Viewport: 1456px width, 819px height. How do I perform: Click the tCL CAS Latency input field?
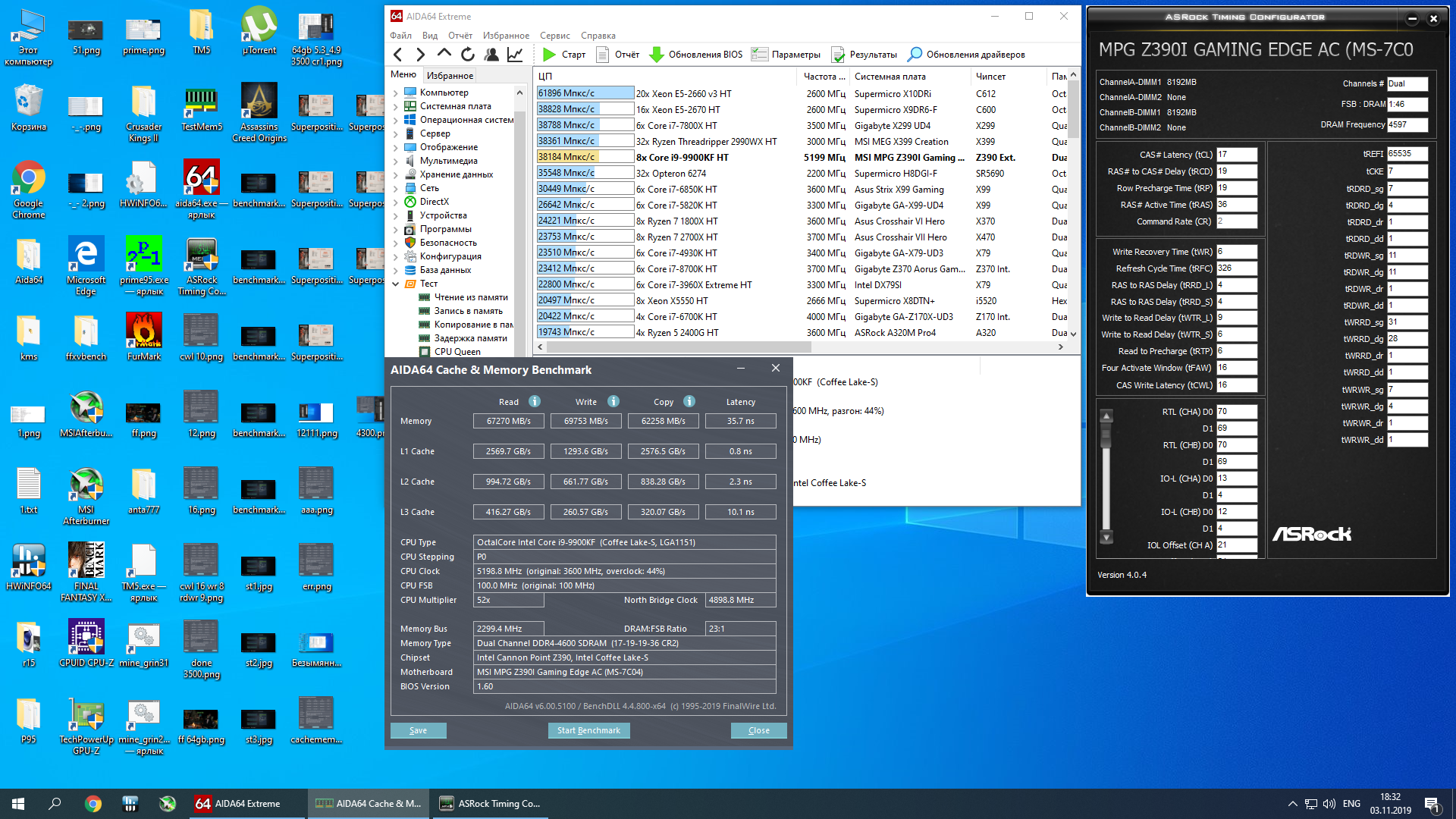1237,155
